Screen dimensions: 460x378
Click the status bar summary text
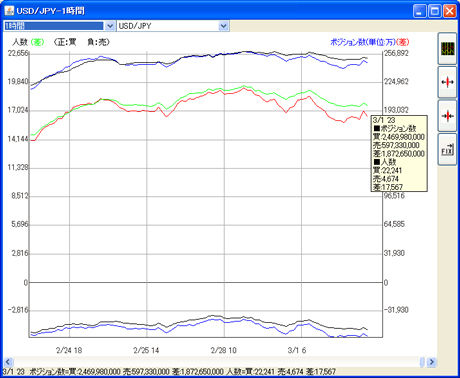click(169, 372)
